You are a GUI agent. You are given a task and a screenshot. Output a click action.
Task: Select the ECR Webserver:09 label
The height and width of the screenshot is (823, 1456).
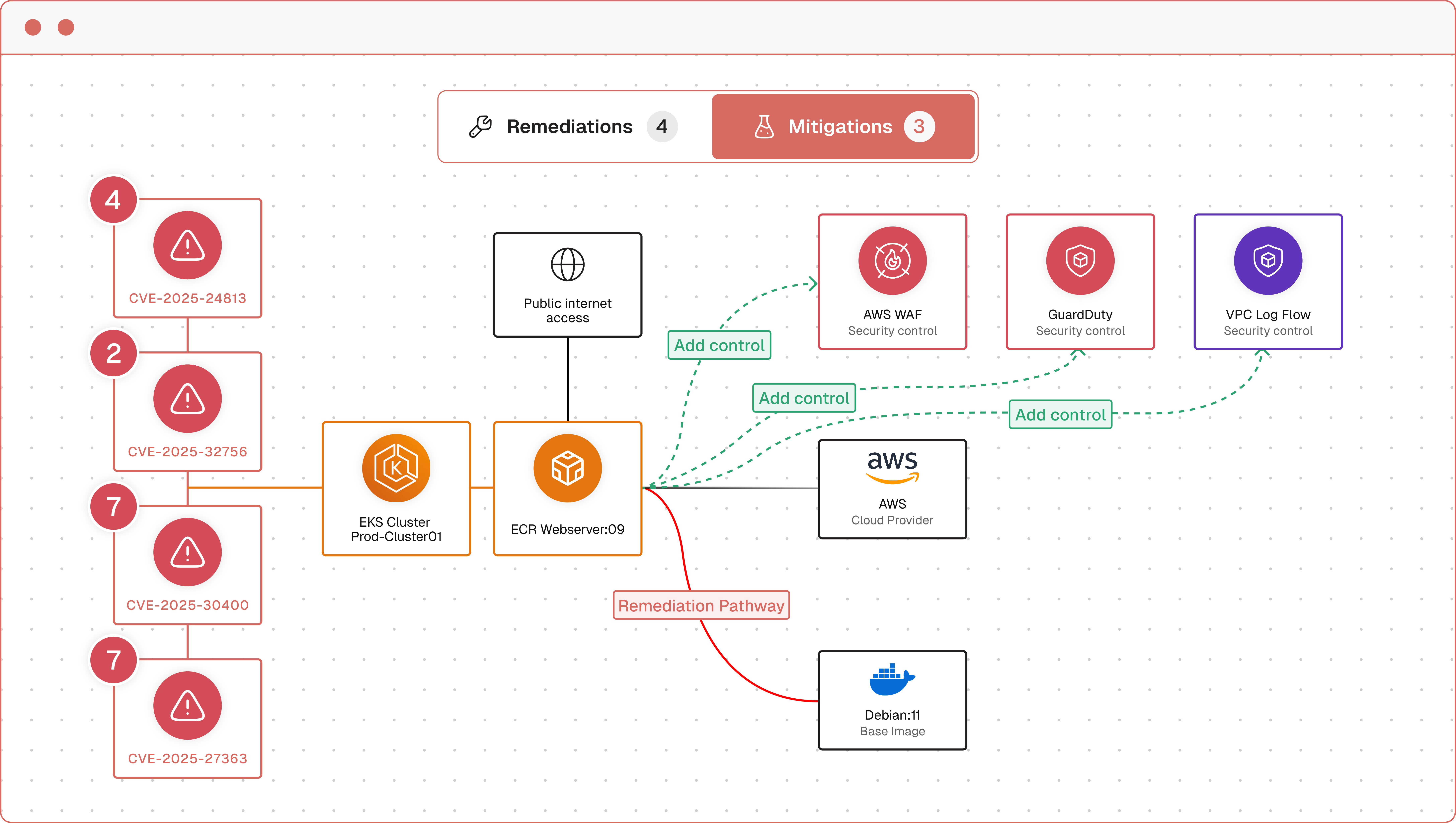(567, 530)
